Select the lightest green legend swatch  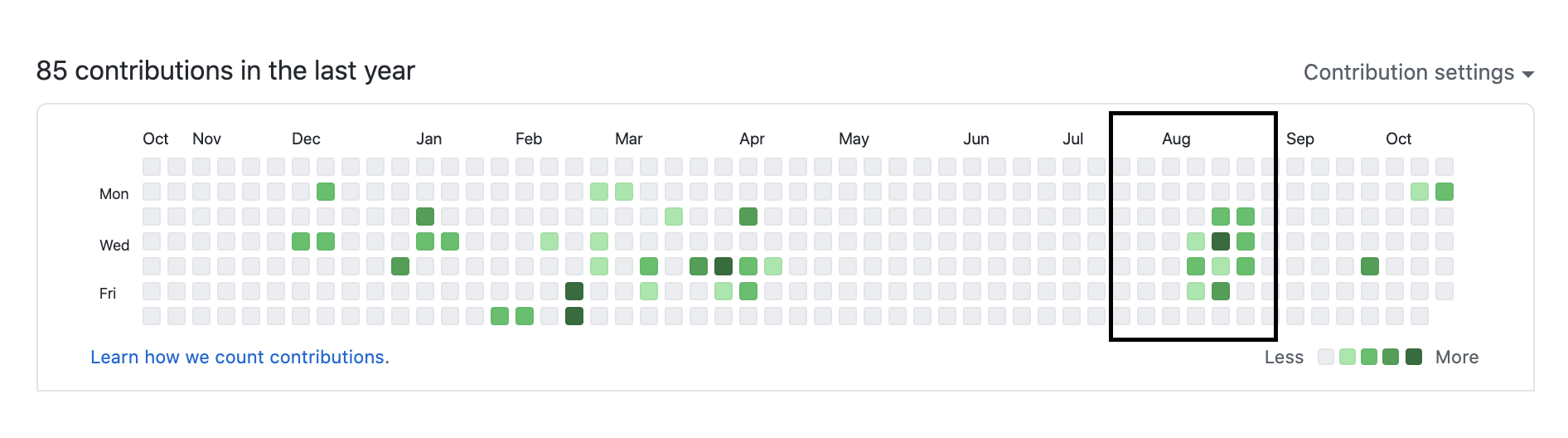click(x=1348, y=357)
